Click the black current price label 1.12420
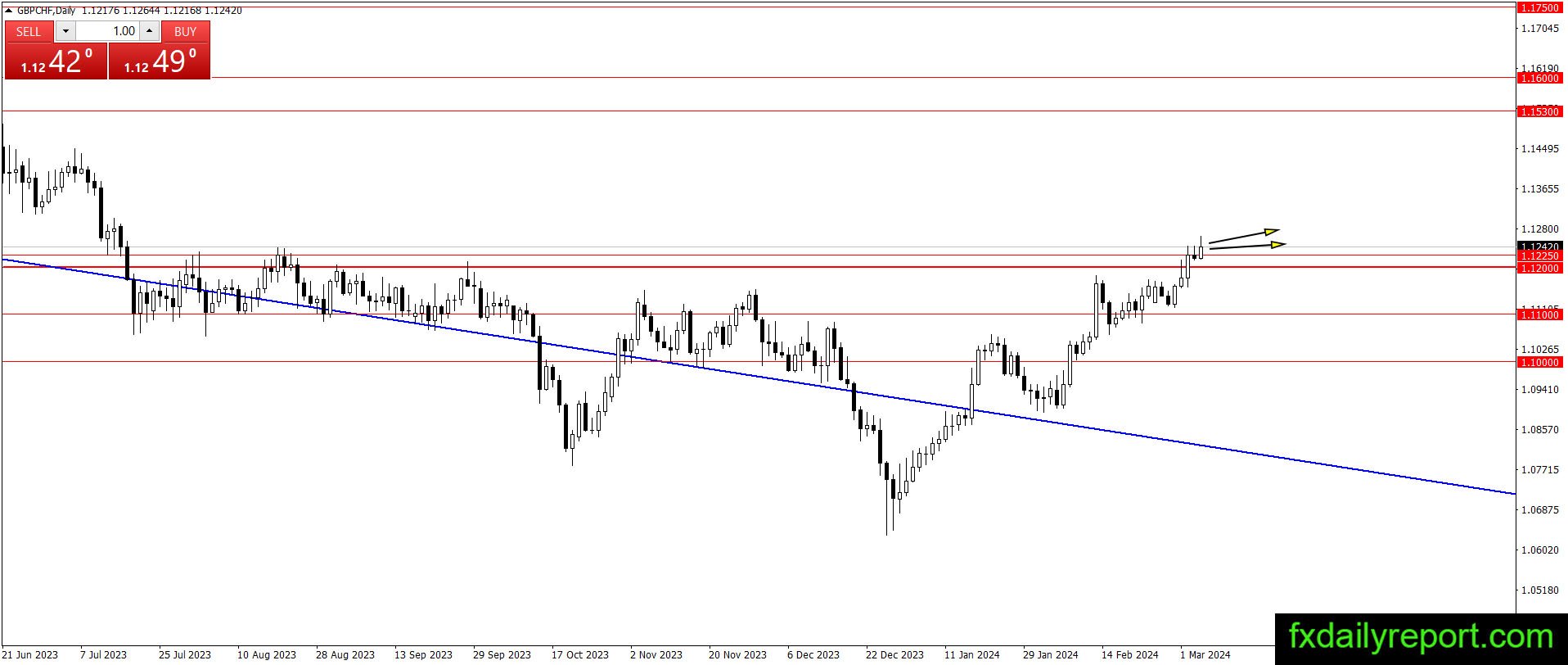This screenshot has width=1568, height=665. 1539,247
